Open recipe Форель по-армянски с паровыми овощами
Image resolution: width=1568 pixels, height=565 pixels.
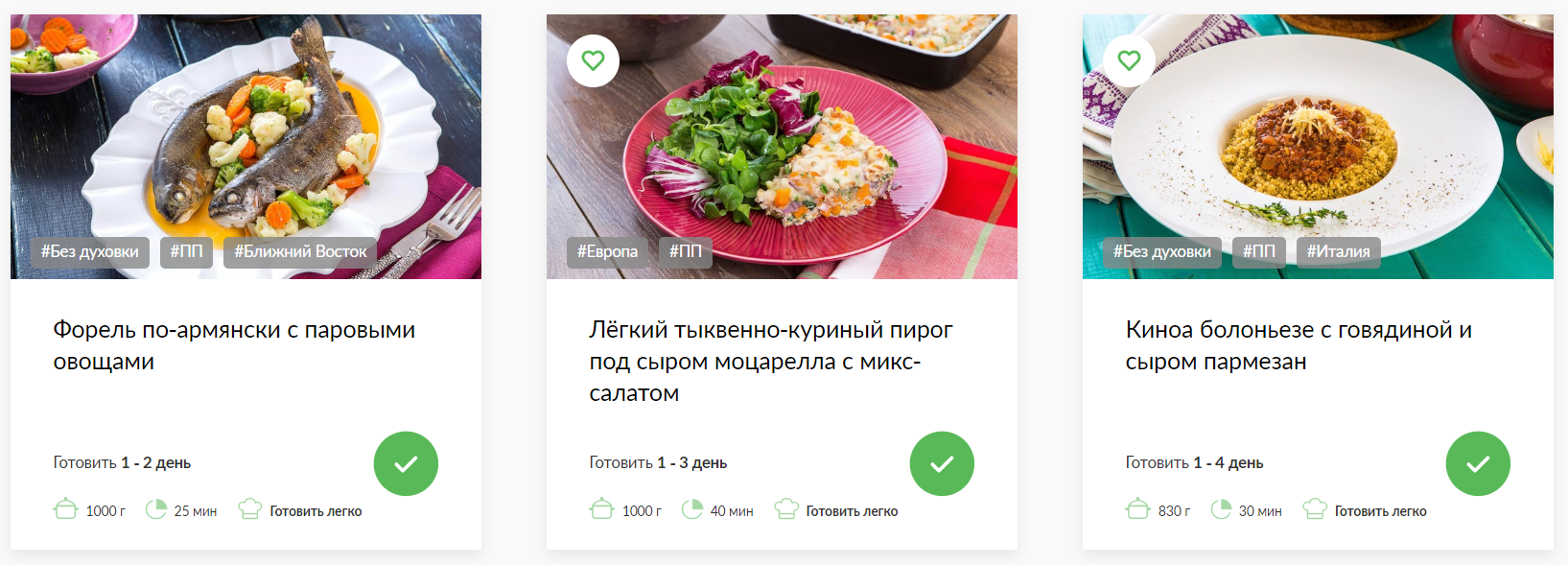(234, 345)
